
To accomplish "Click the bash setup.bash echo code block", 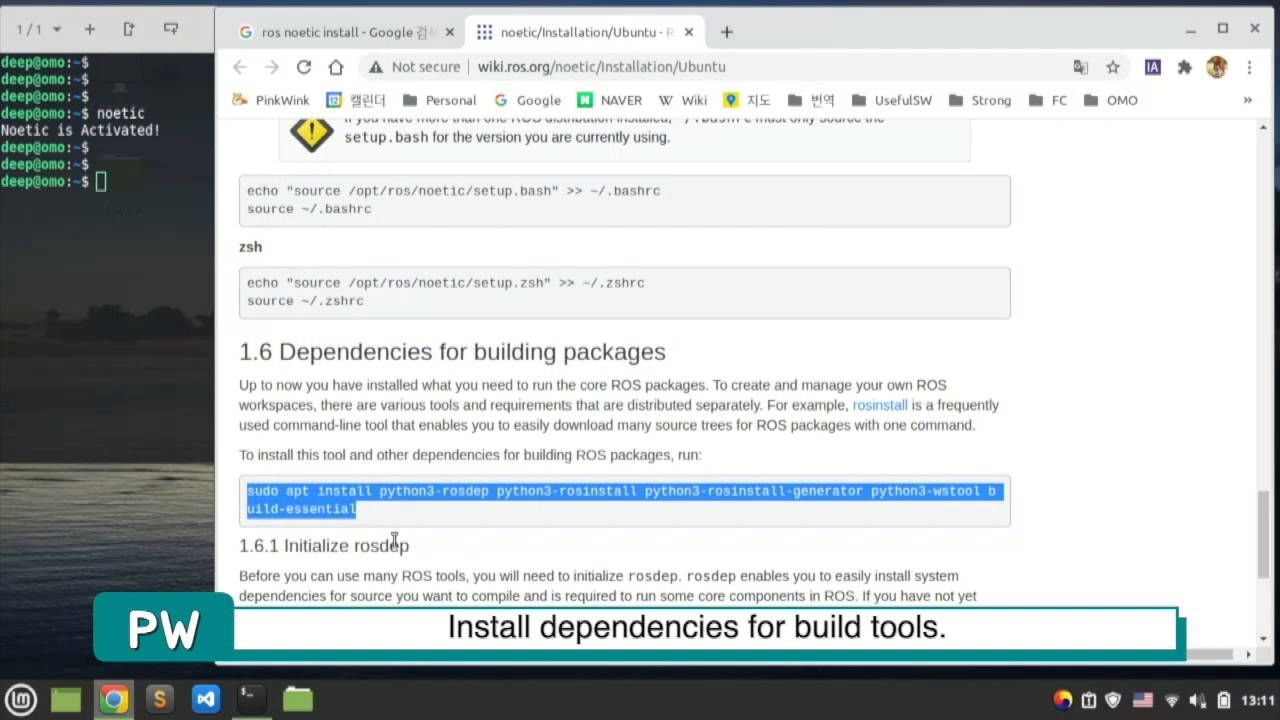I will [624, 200].
